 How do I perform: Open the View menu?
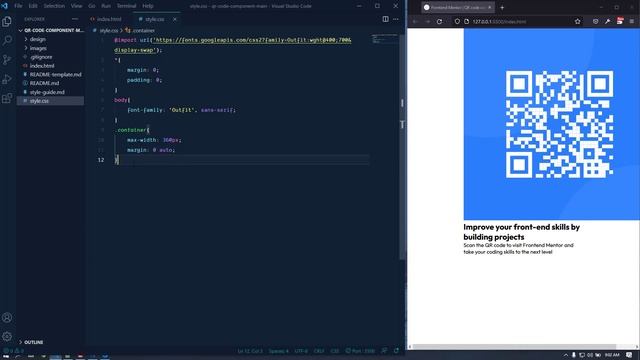click(x=76, y=6)
